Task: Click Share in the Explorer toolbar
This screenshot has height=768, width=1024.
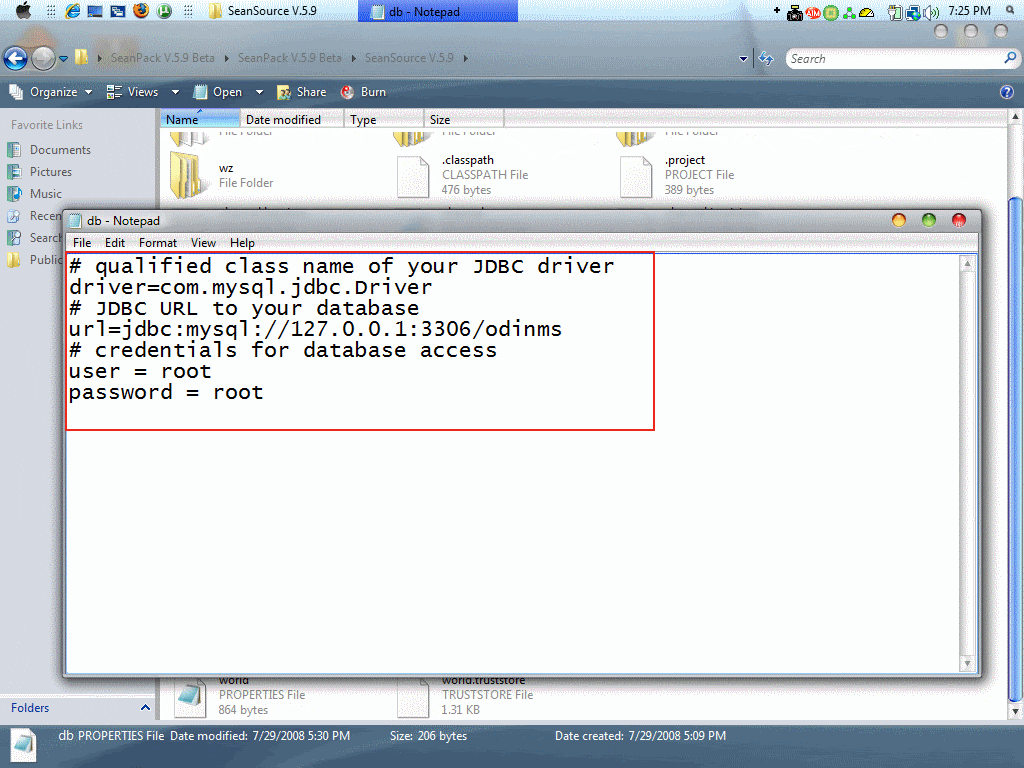Action: point(302,92)
